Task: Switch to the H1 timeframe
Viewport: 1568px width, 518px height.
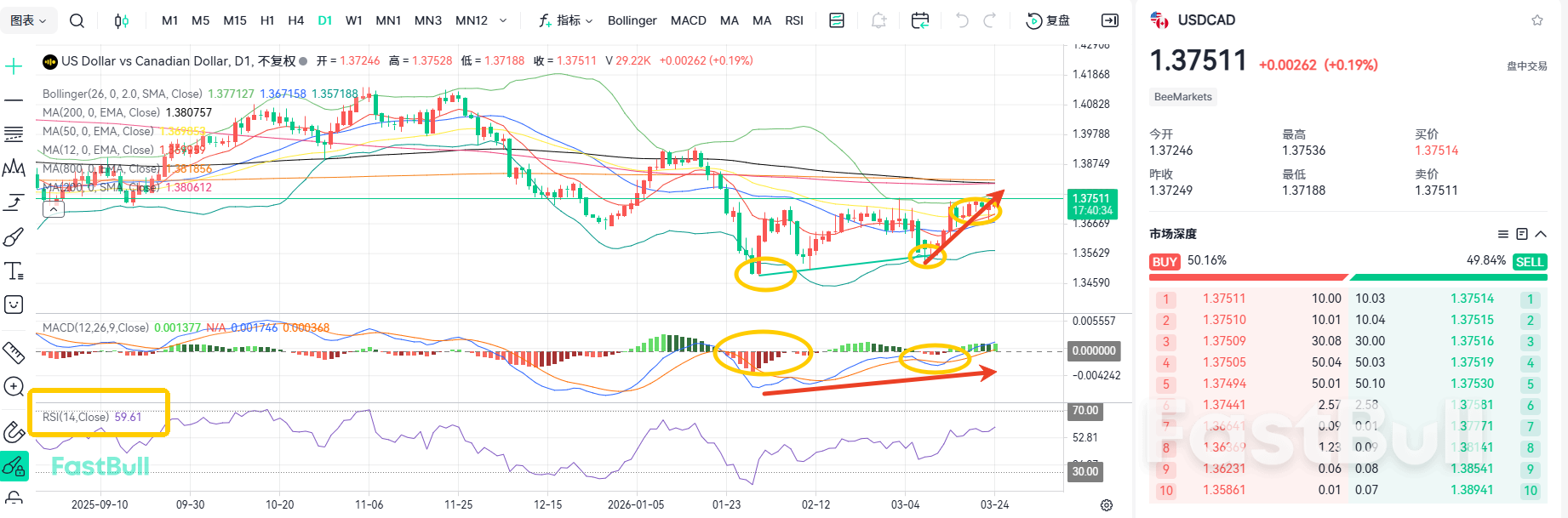Action: tap(267, 20)
